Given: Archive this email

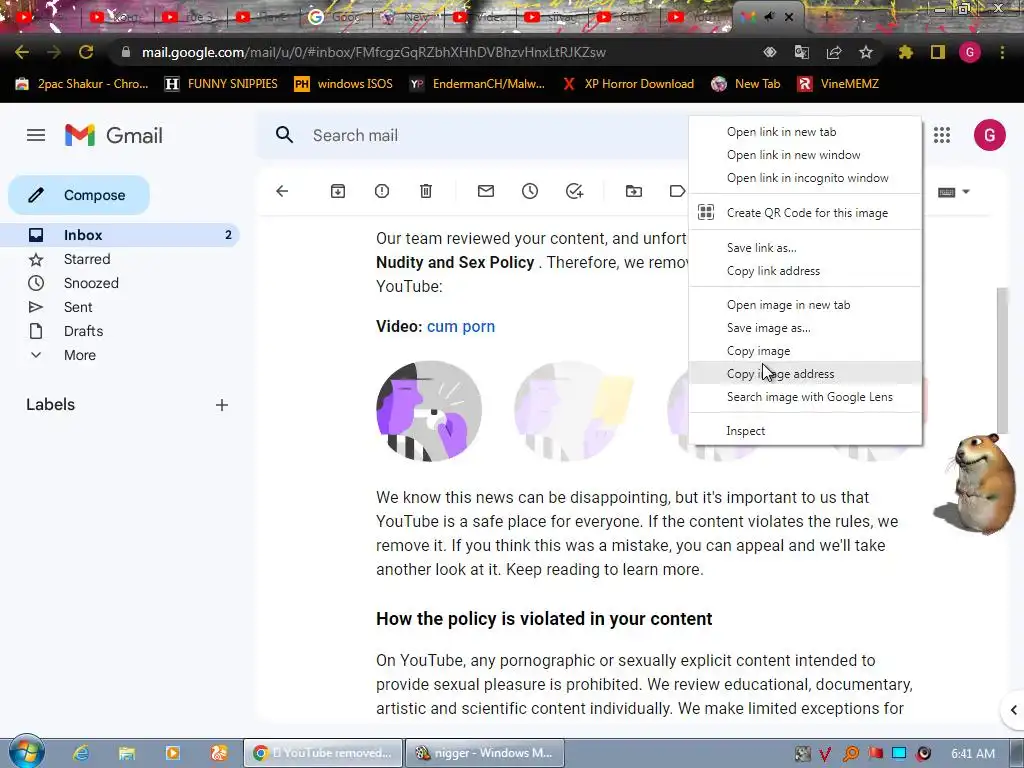Looking at the screenshot, I should pos(338,191).
